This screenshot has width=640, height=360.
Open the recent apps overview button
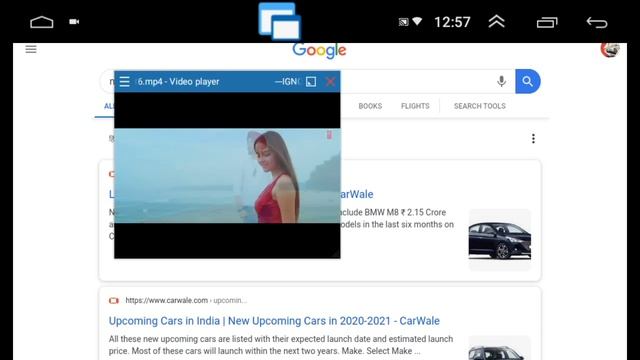point(547,22)
